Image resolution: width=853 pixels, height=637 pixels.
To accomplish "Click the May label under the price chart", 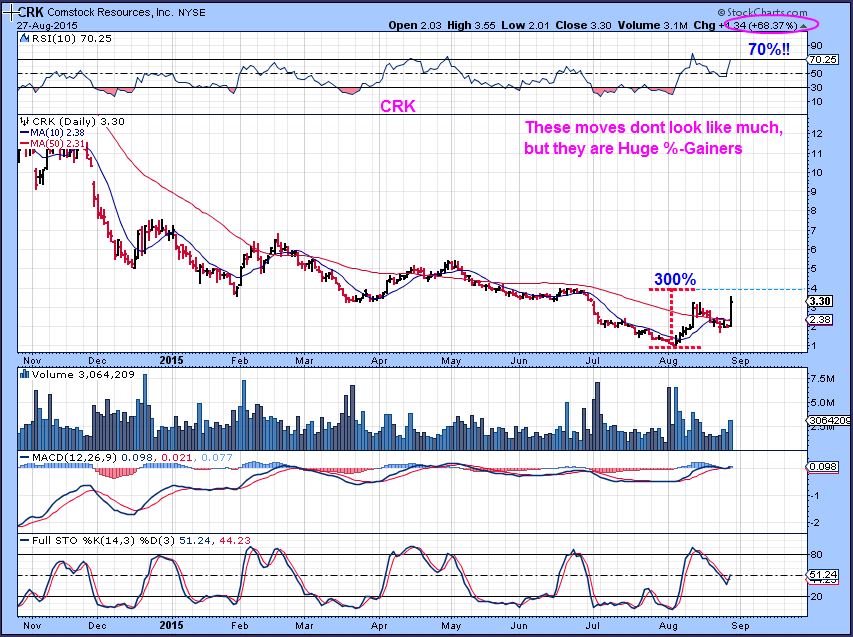I will [x=451, y=361].
